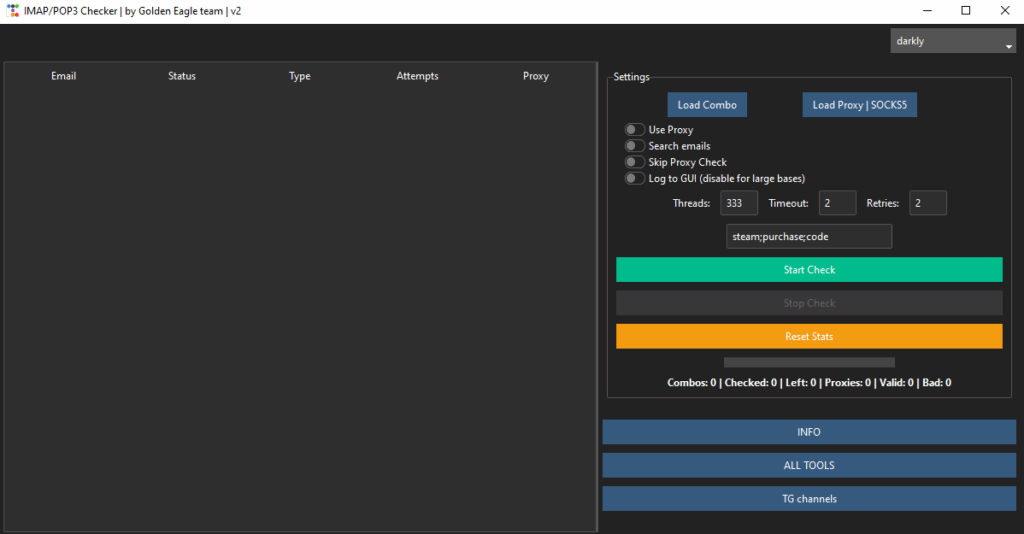Enable the Use Proxy toggle
The width and height of the screenshot is (1024, 534).
pyautogui.click(x=634, y=130)
